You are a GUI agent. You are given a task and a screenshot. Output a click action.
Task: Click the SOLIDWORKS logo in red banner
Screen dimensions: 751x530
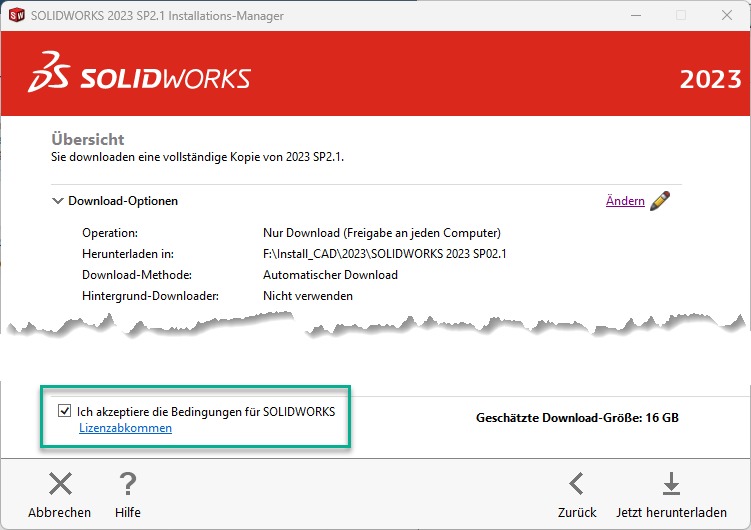click(140, 79)
